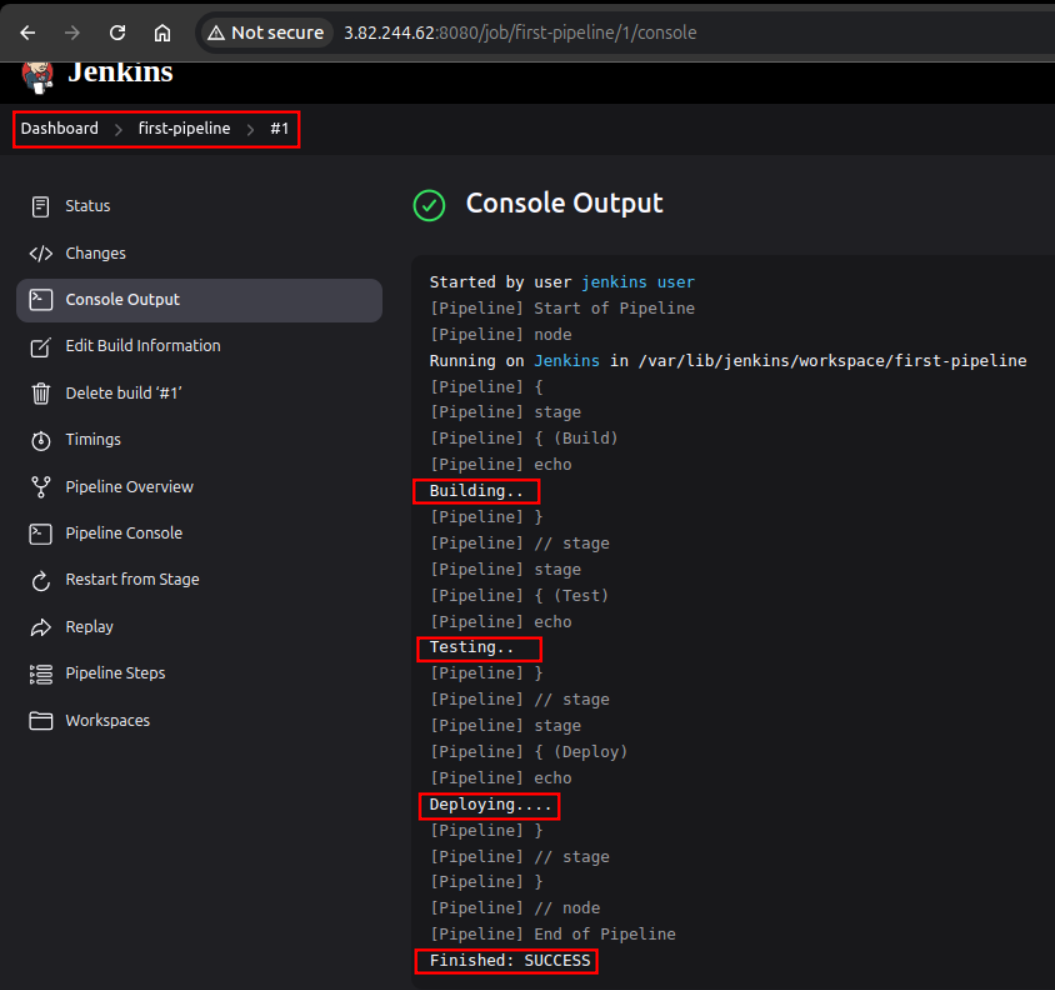Click the browser address bar URL

[x=520, y=32]
